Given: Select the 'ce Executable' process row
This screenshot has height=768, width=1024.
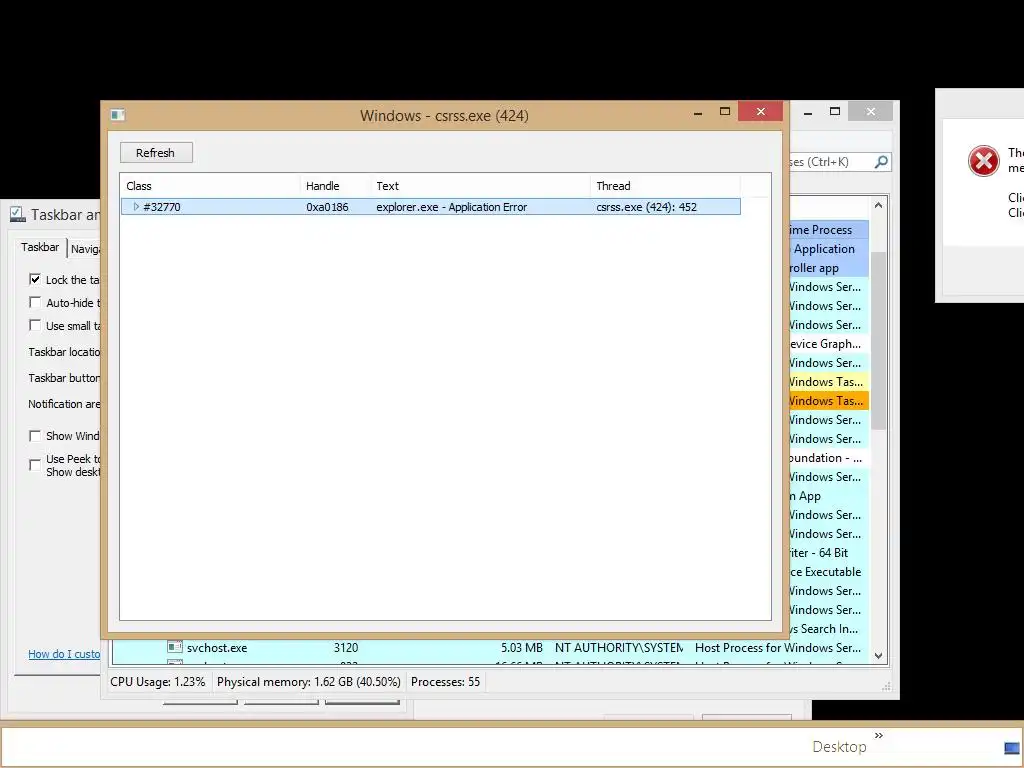Looking at the screenshot, I should click(829, 572).
